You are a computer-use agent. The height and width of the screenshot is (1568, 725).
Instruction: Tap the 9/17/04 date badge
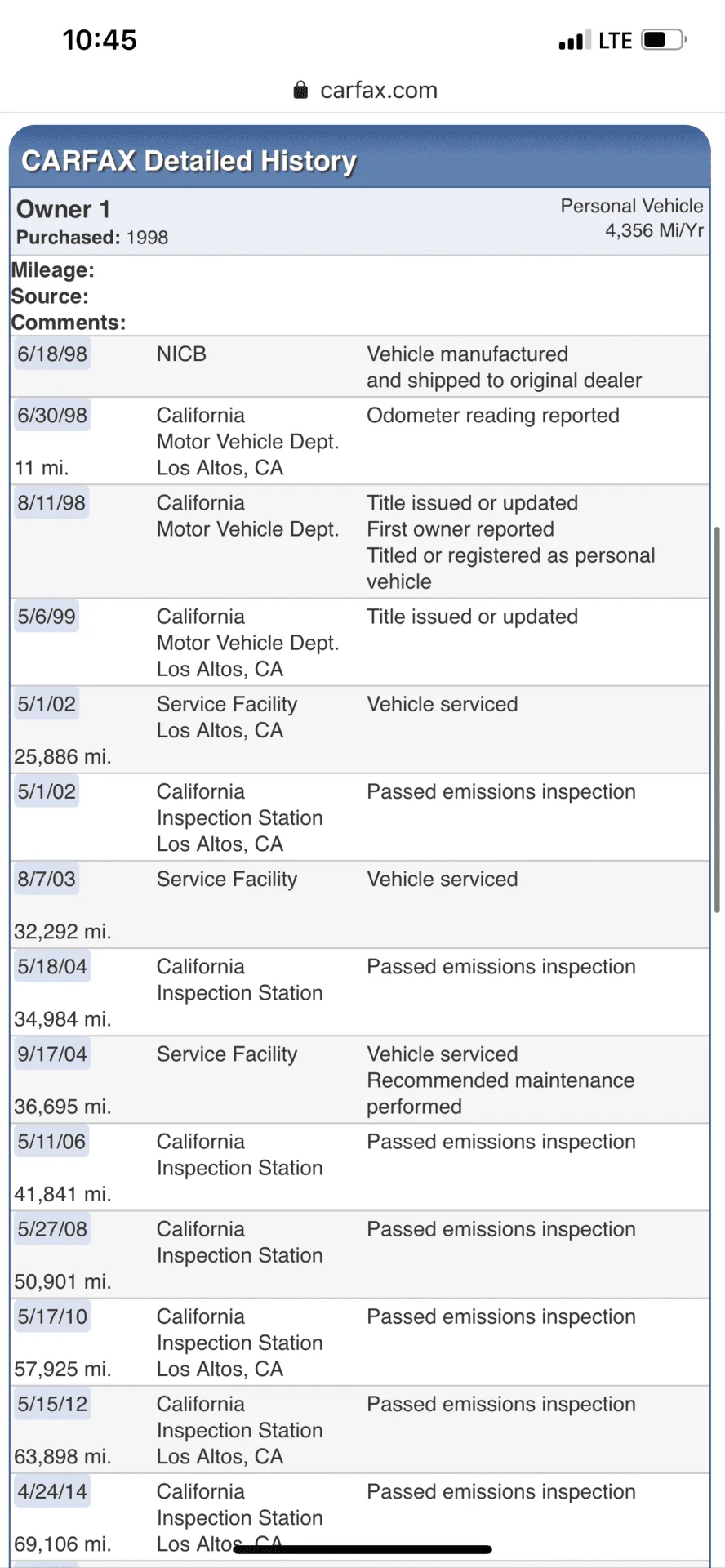pos(52,1054)
